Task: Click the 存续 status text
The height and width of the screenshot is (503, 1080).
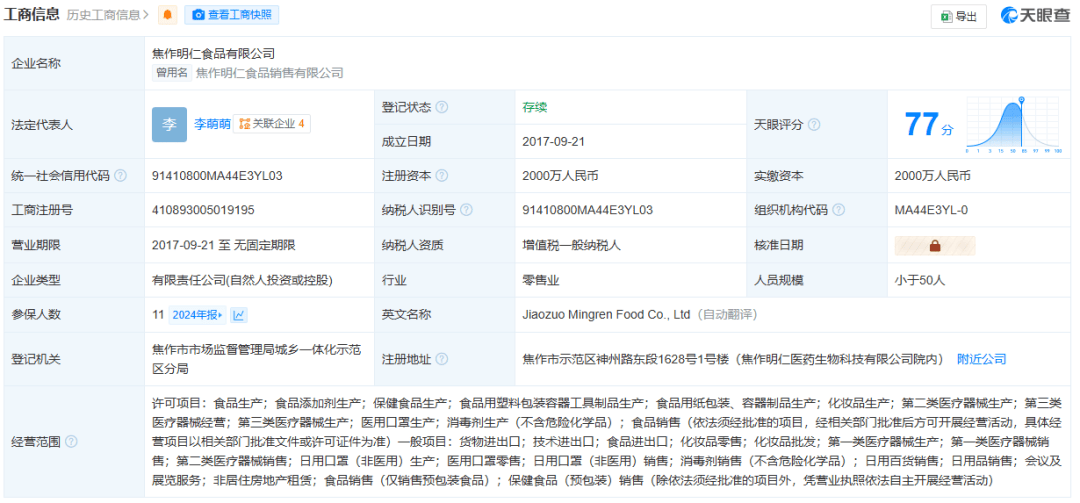Action: click(534, 107)
